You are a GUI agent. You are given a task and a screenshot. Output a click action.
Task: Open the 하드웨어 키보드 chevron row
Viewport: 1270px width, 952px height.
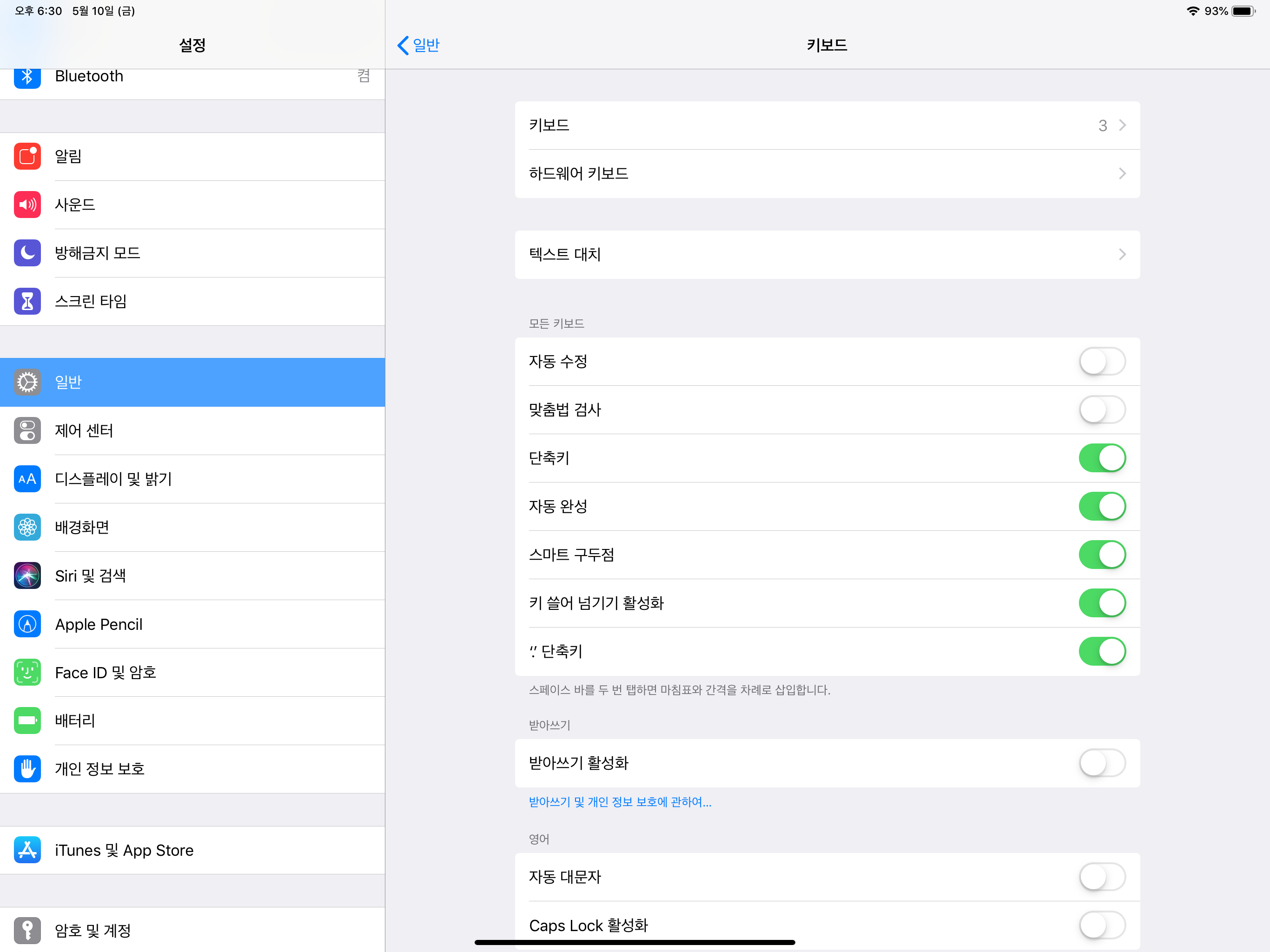click(827, 173)
